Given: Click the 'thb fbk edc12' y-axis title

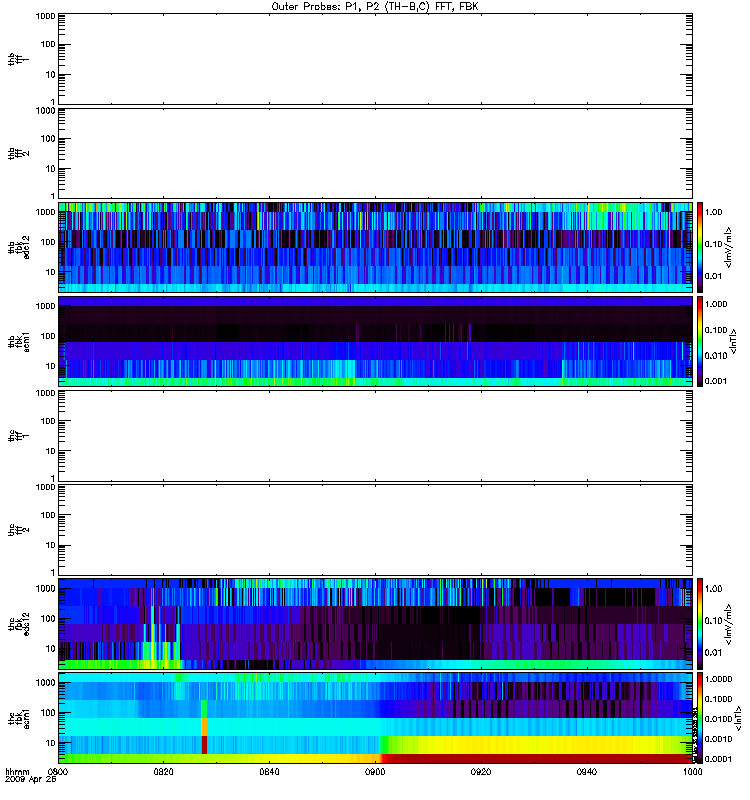Looking at the screenshot, I should tap(18, 247).
